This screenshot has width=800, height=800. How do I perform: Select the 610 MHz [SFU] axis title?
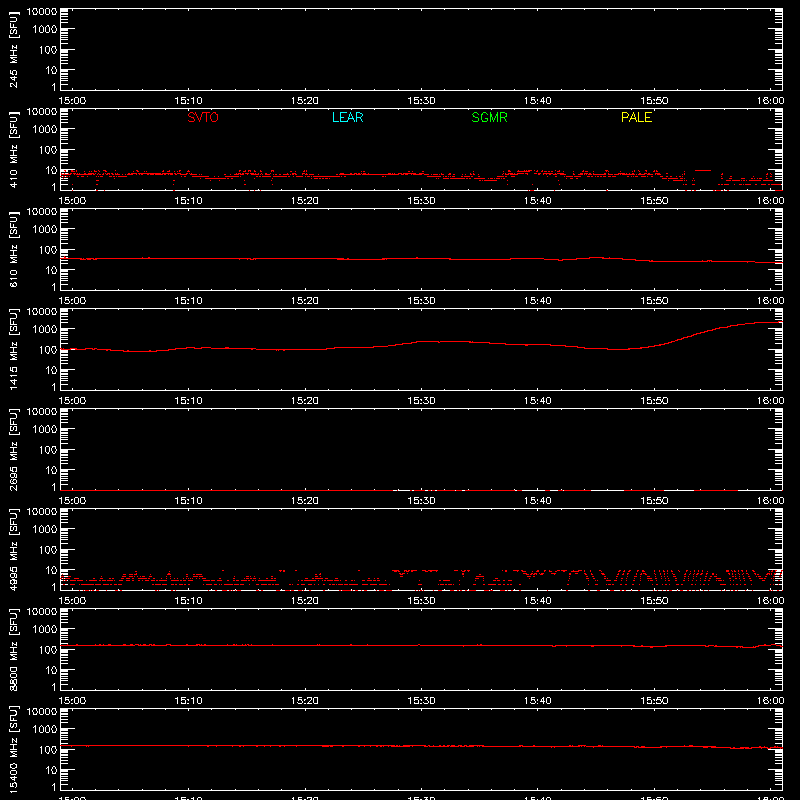(13, 249)
